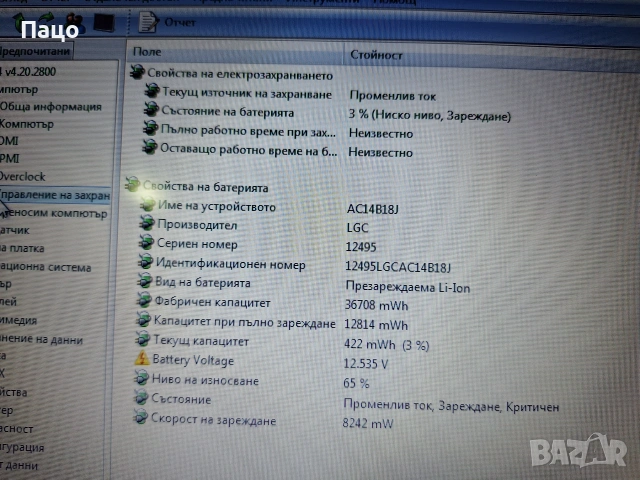Select the 12.535 V voltage value
This screenshot has height=480, width=640.
(x=366, y=364)
